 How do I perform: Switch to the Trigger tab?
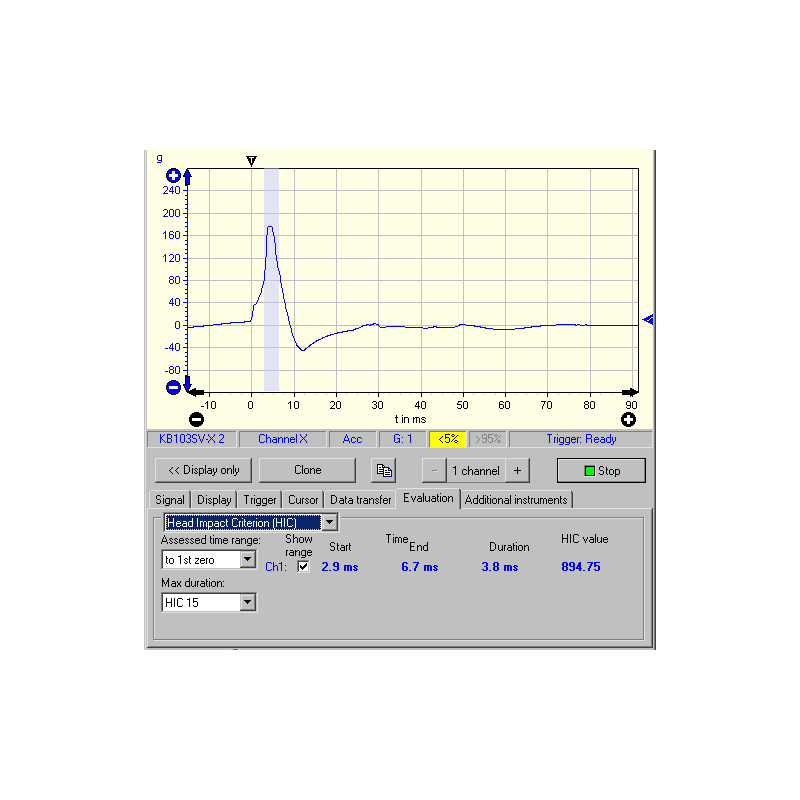coord(260,500)
